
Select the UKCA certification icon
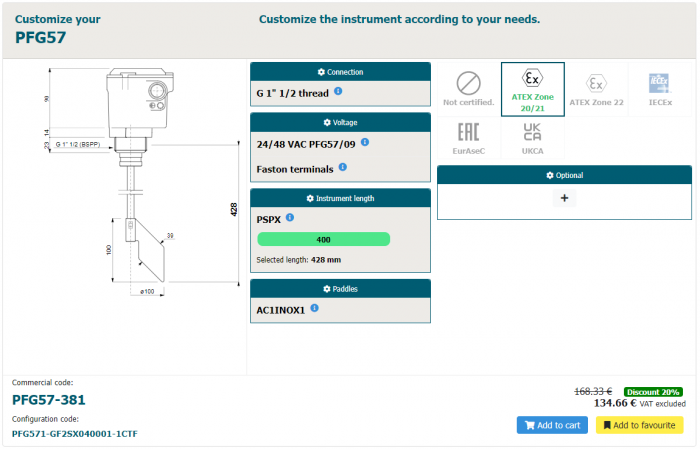[x=533, y=139]
